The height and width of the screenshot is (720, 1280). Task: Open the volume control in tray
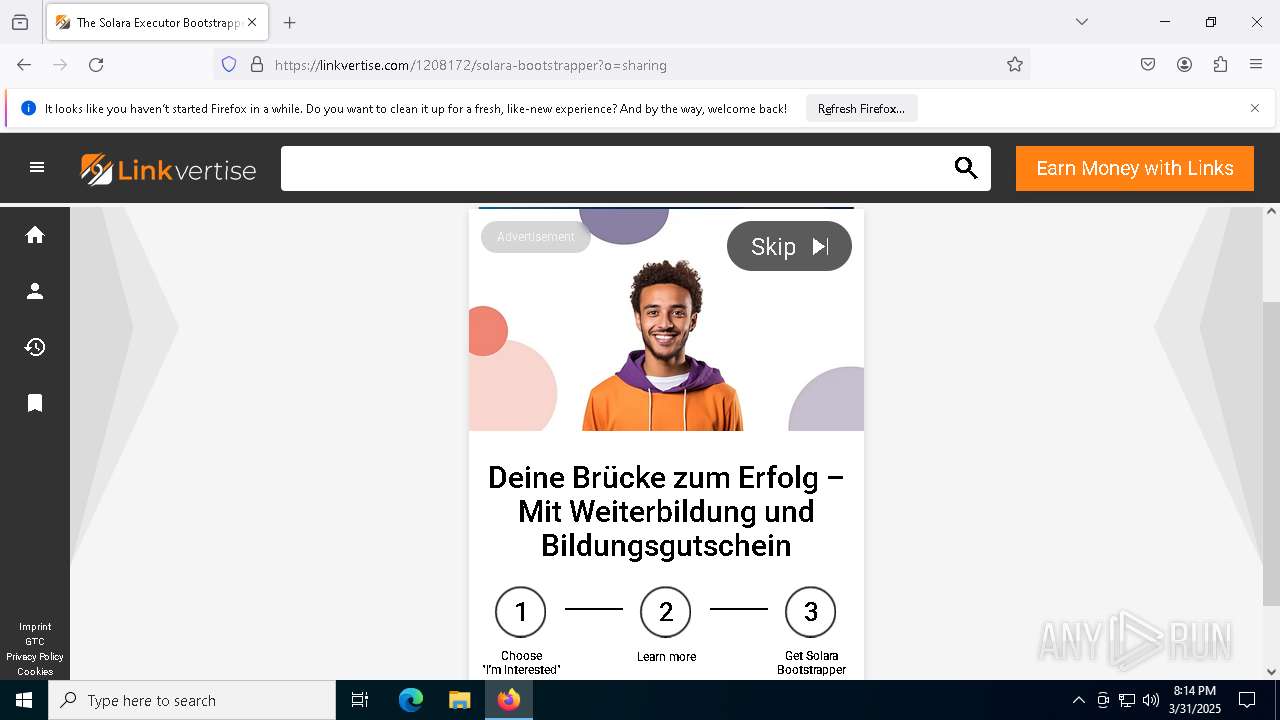coord(1151,700)
